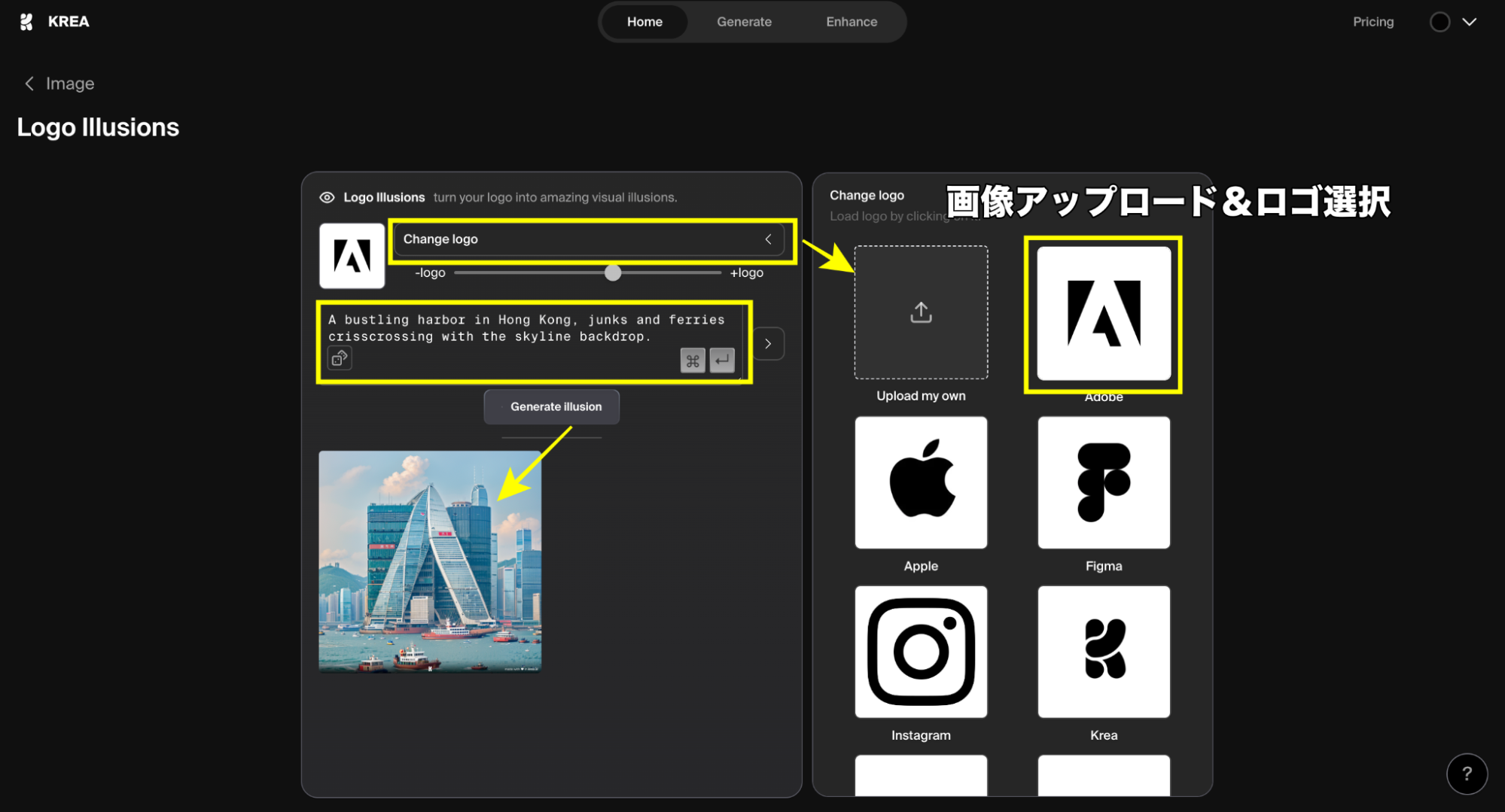Switch to the Enhance tab
Viewport: 1505px width, 812px height.
[x=852, y=22]
